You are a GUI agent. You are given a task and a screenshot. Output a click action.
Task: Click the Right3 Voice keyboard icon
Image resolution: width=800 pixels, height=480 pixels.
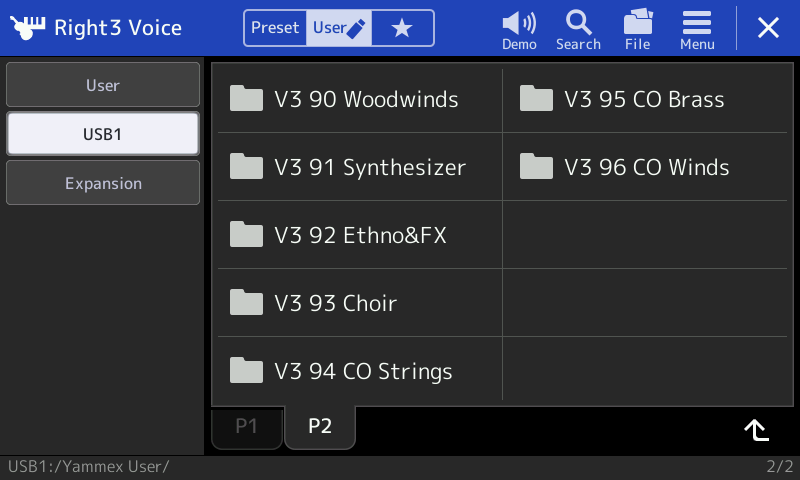[x=27, y=28]
